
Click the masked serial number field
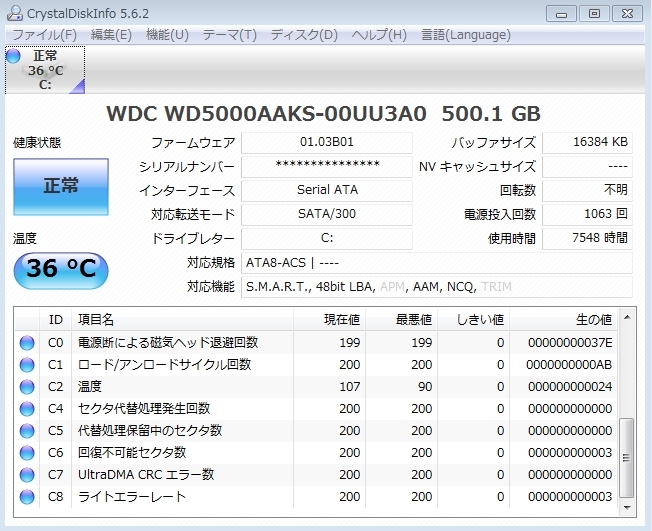pos(327,166)
